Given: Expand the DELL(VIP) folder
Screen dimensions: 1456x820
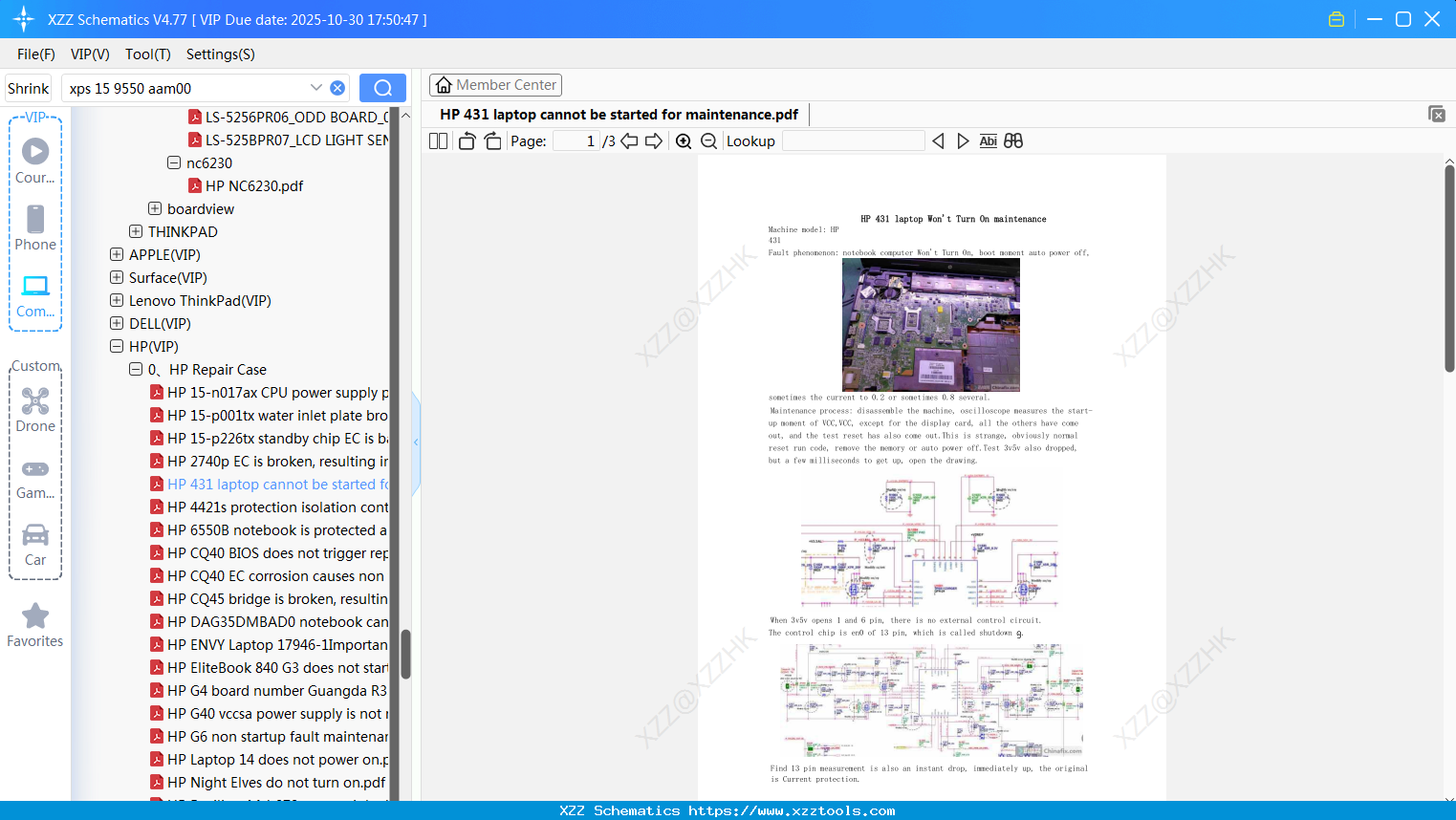Looking at the screenshot, I should [117, 323].
